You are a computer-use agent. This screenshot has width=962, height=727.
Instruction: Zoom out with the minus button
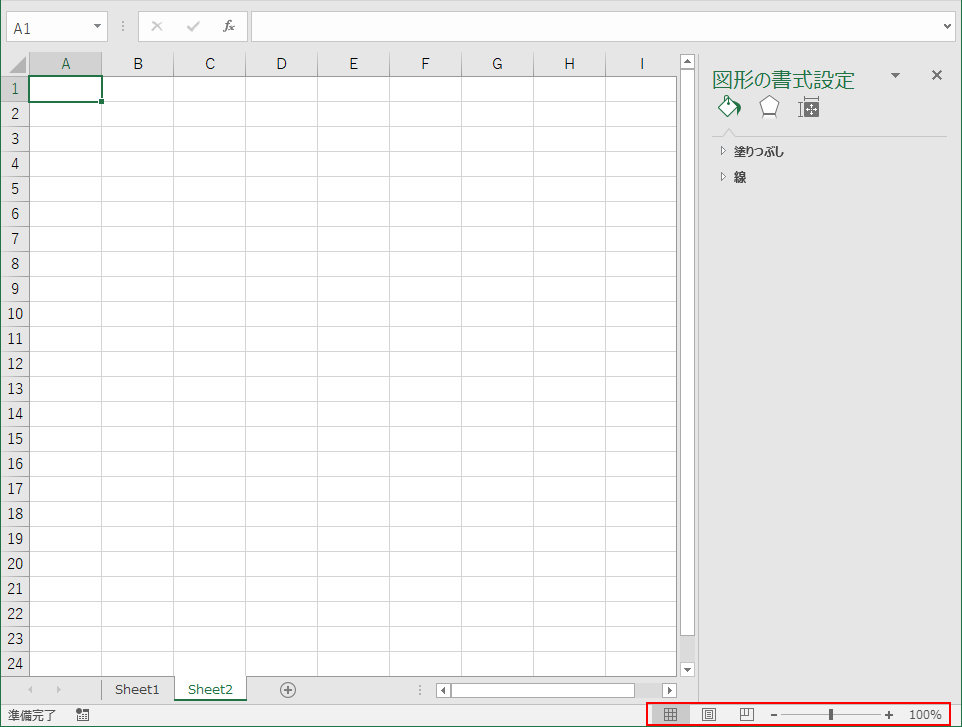pos(774,715)
